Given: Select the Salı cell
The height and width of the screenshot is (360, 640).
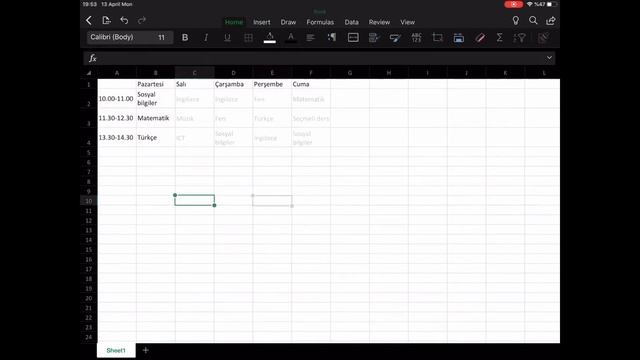Looking at the screenshot, I should [x=195, y=84].
